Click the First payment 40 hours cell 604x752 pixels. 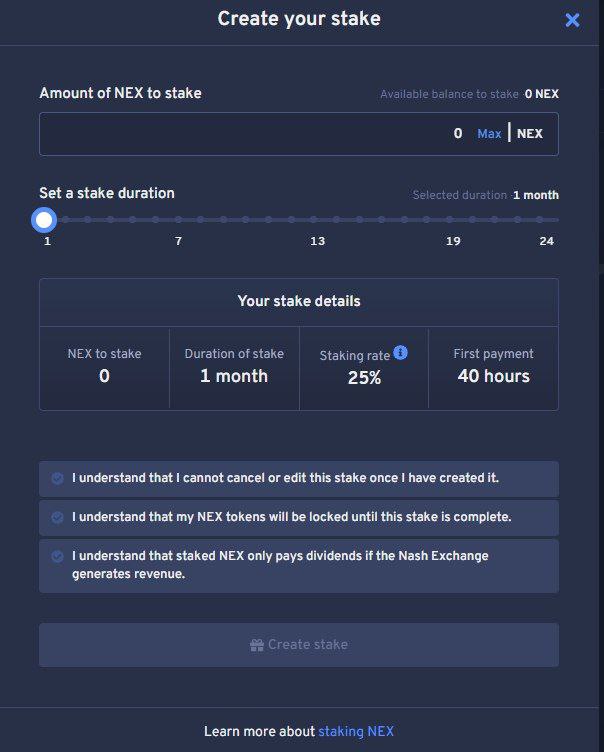(x=494, y=366)
